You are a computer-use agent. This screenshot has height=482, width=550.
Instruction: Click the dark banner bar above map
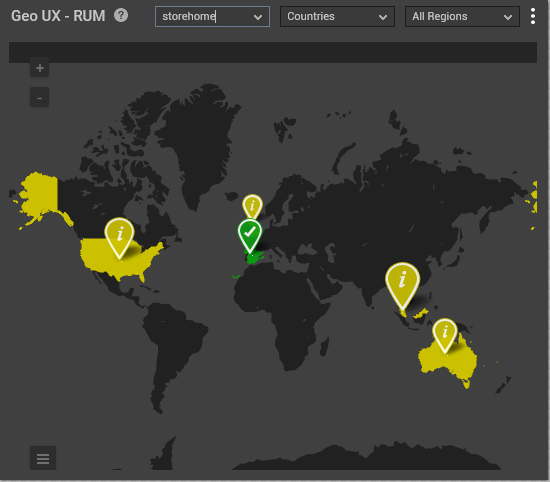point(273,52)
